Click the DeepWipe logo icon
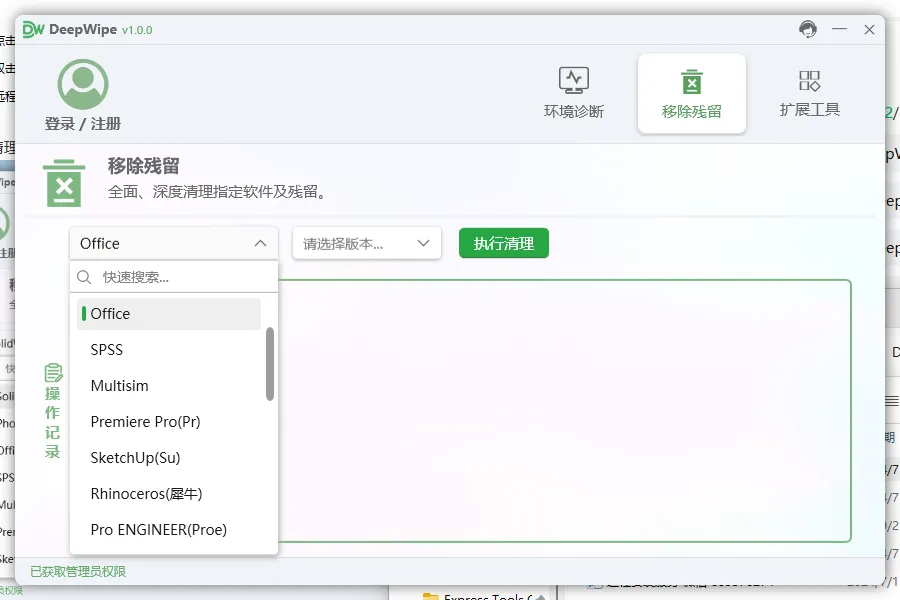 [x=33, y=29]
